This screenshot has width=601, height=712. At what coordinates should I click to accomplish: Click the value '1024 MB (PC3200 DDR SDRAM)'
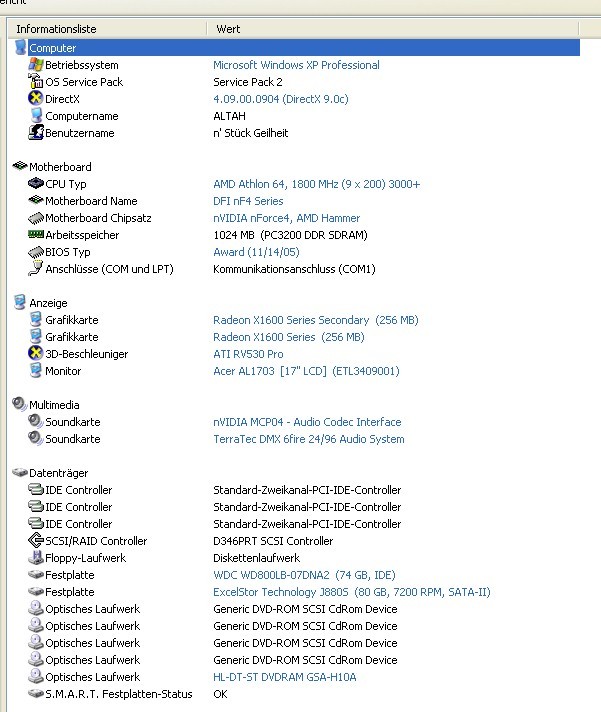290,235
